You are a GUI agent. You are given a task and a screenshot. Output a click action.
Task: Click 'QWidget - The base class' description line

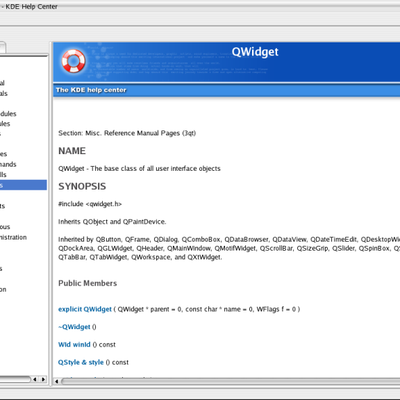139,168
